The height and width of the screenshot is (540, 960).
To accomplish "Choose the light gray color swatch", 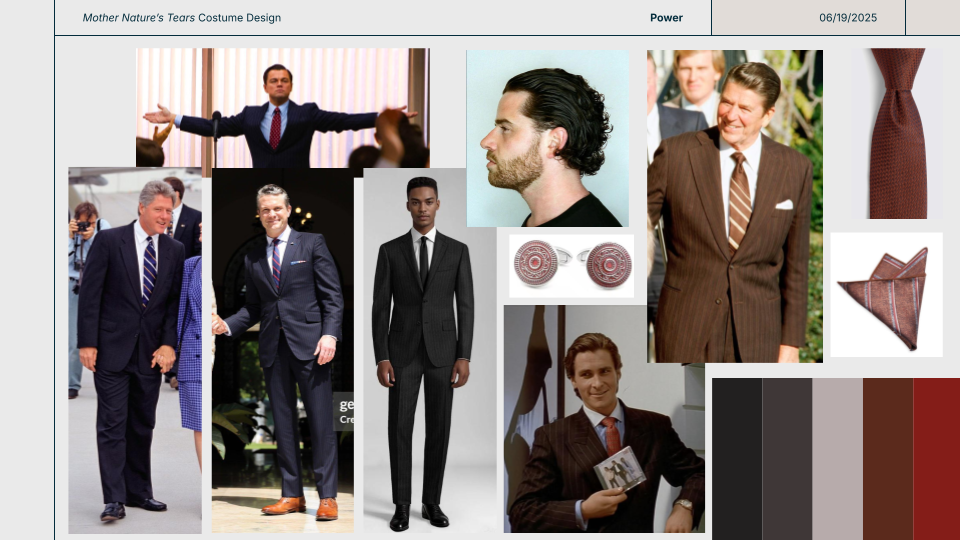I will [x=837, y=458].
